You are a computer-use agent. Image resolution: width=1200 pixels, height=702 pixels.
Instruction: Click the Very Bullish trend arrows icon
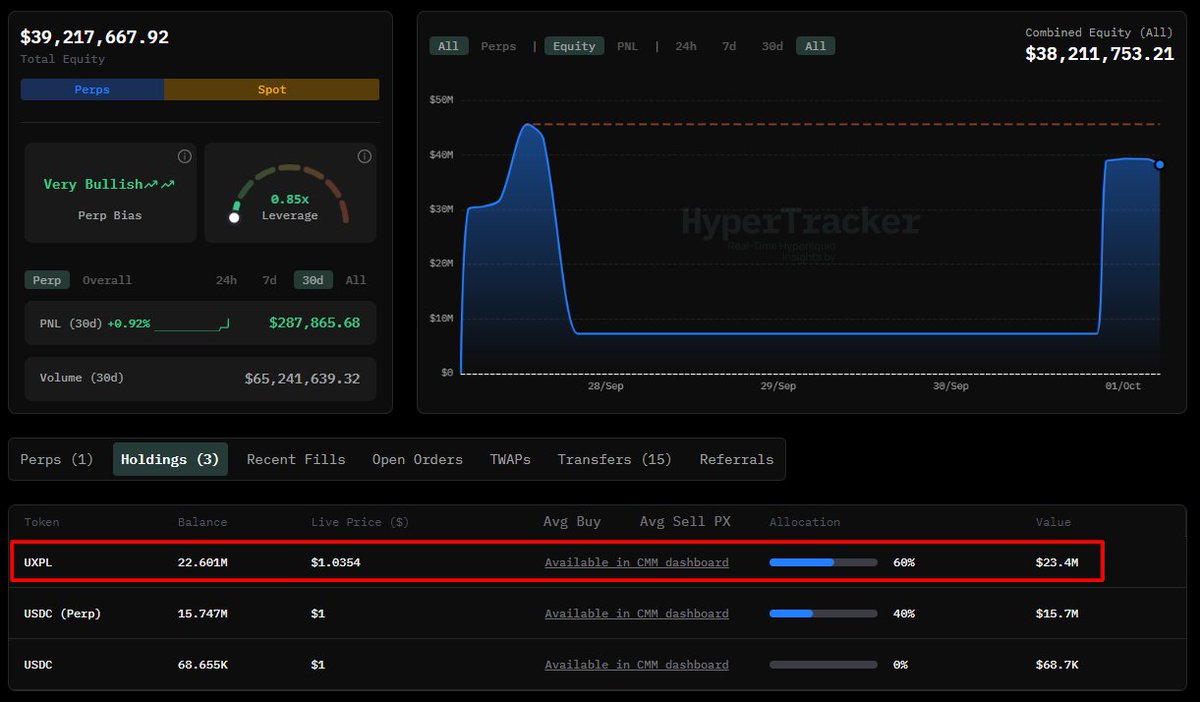160,185
